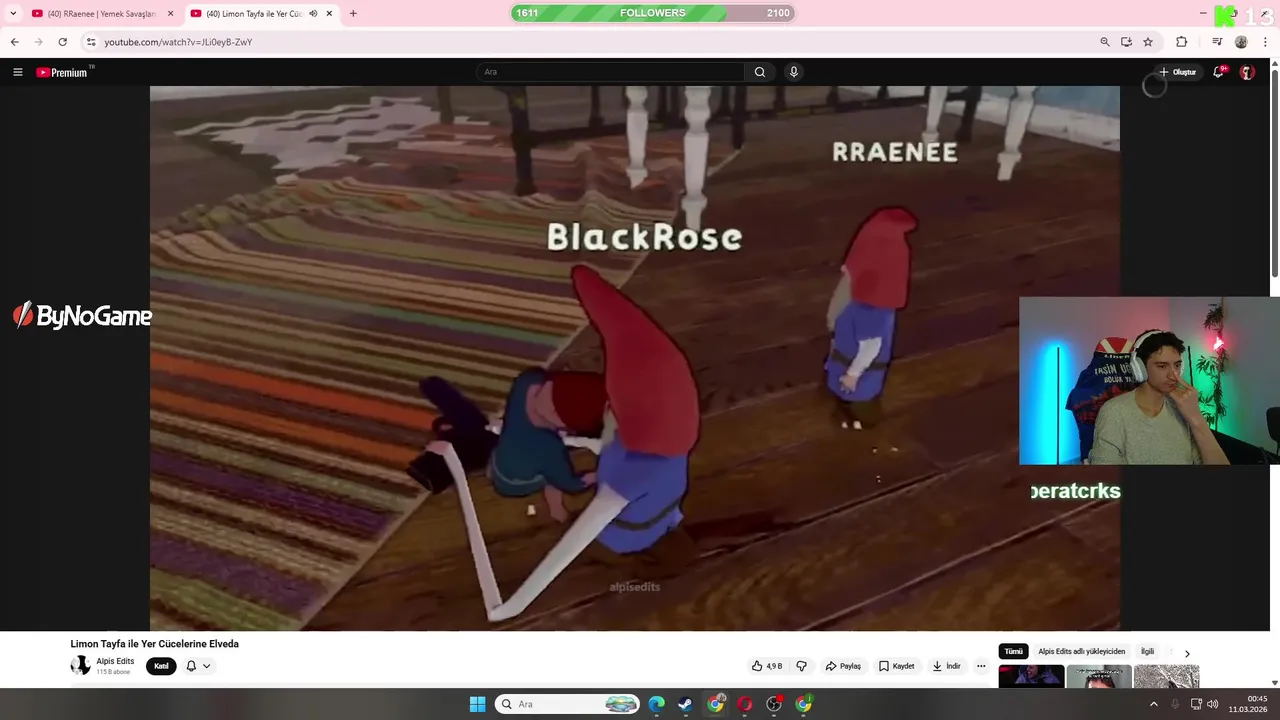Click the Oluştur create button
The height and width of the screenshot is (720, 1280).
[1178, 72]
